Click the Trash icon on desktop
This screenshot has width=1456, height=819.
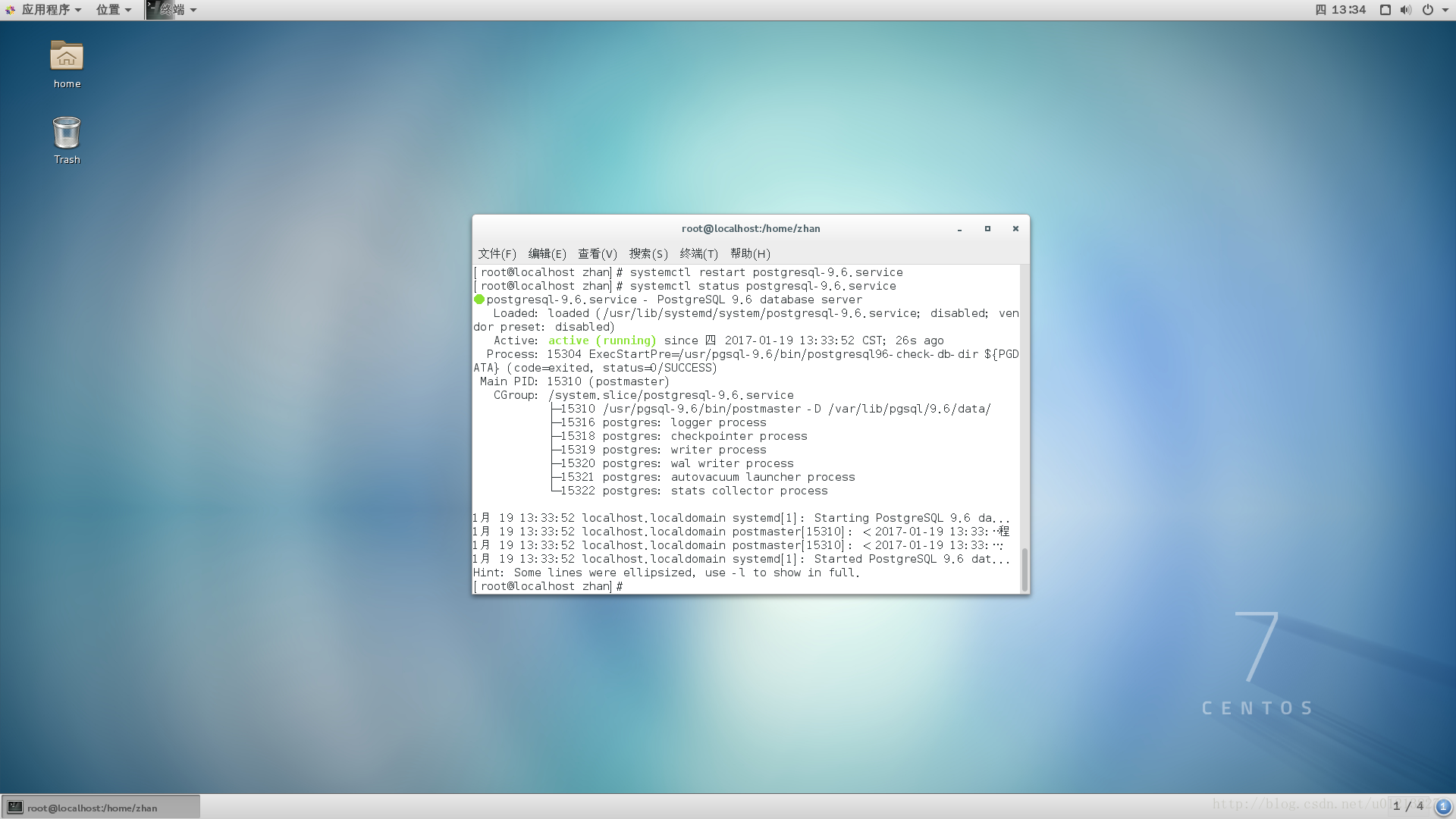point(66,130)
